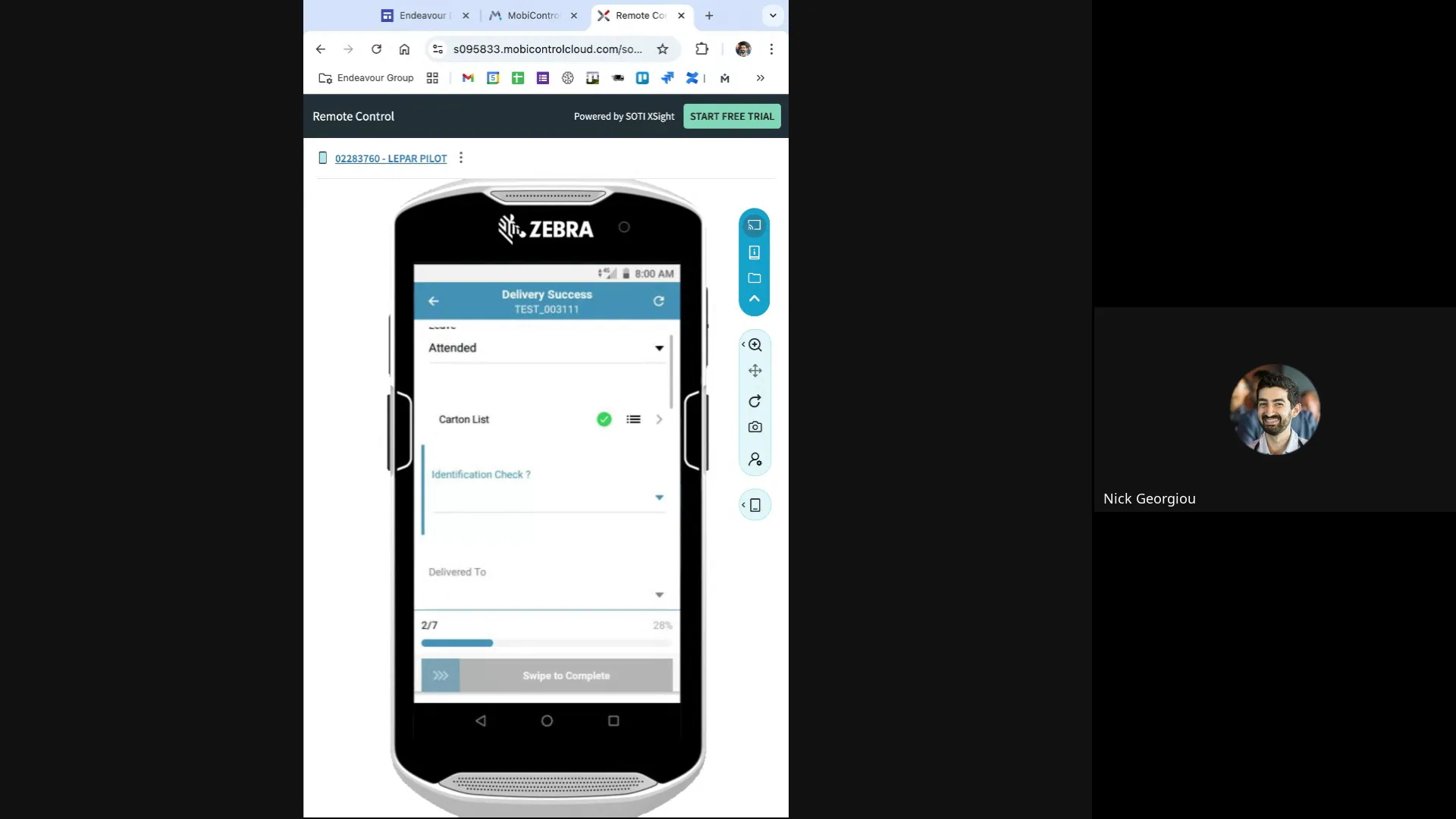Click the zoom in magnifier icon
1456x819 pixels.
coord(755,345)
